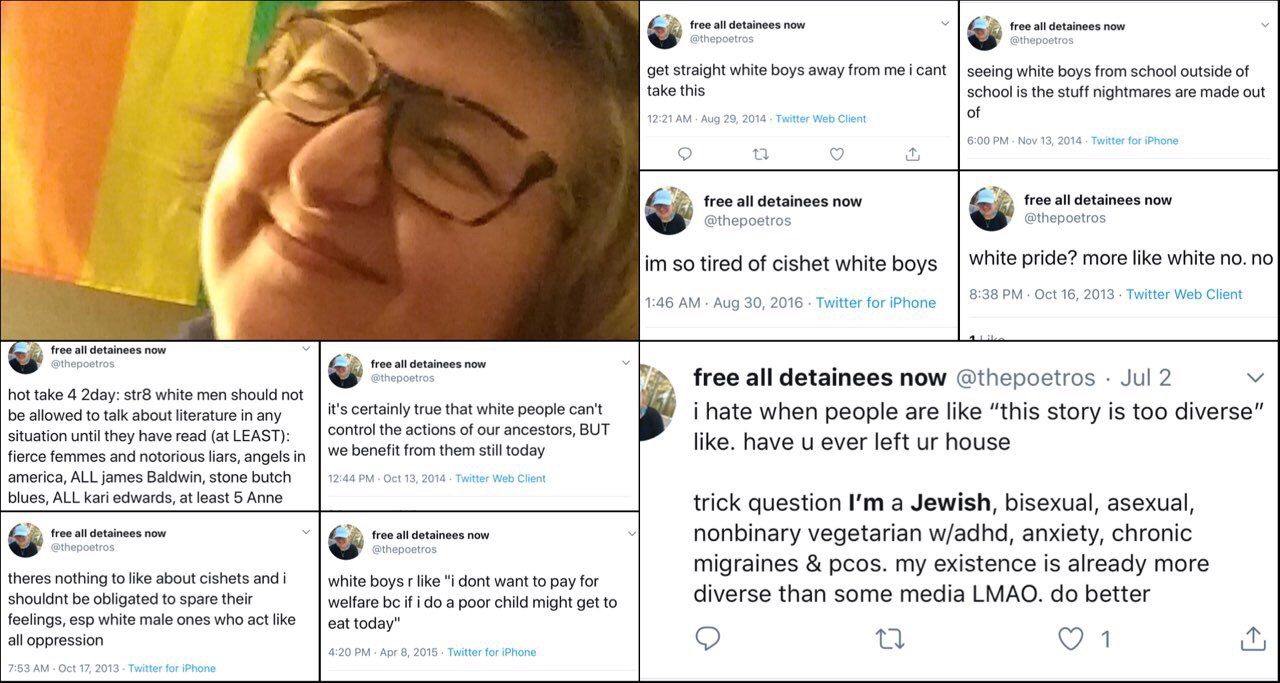
Task: Open Twitter Web Client link dated Aug 29, 2014
Action: (821, 118)
